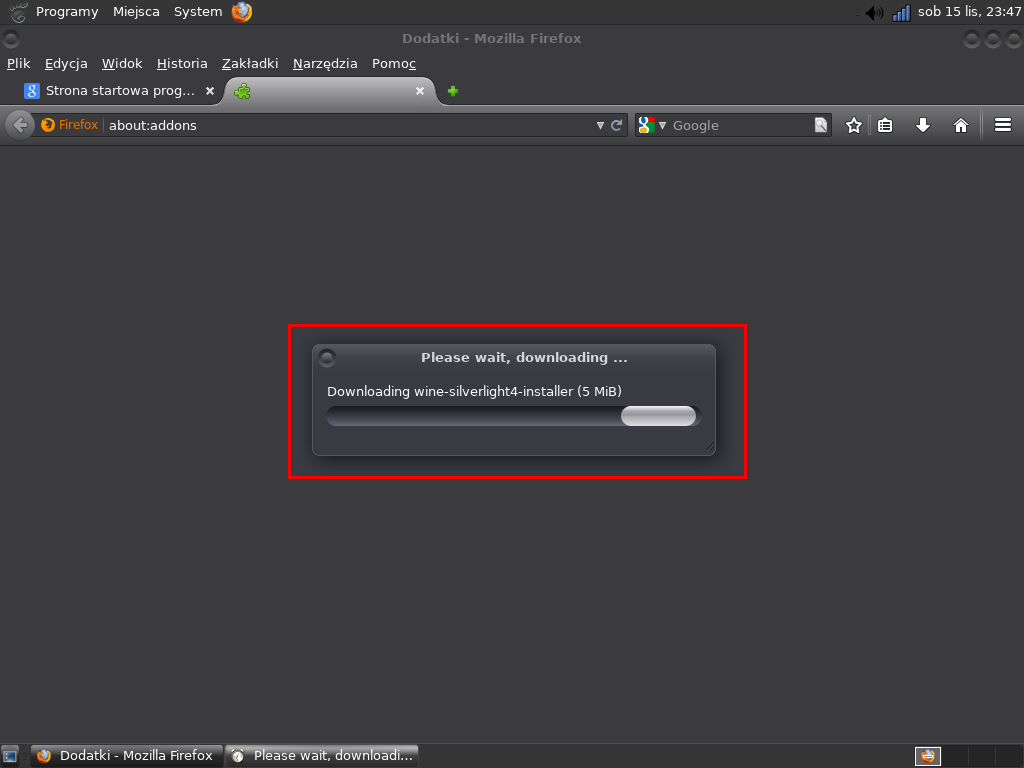Click the search go icon
Screen dimensions: 1024x768
click(x=821, y=125)
